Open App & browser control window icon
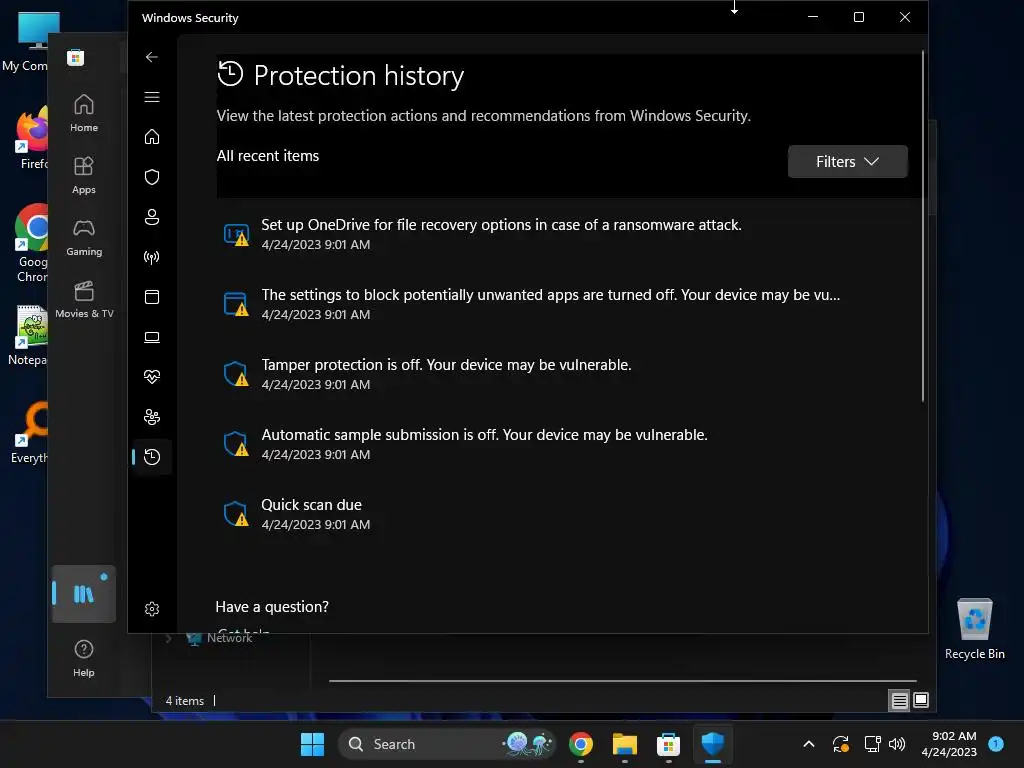This screenshot has height=768, width=1024. click(x=152, y=297)
